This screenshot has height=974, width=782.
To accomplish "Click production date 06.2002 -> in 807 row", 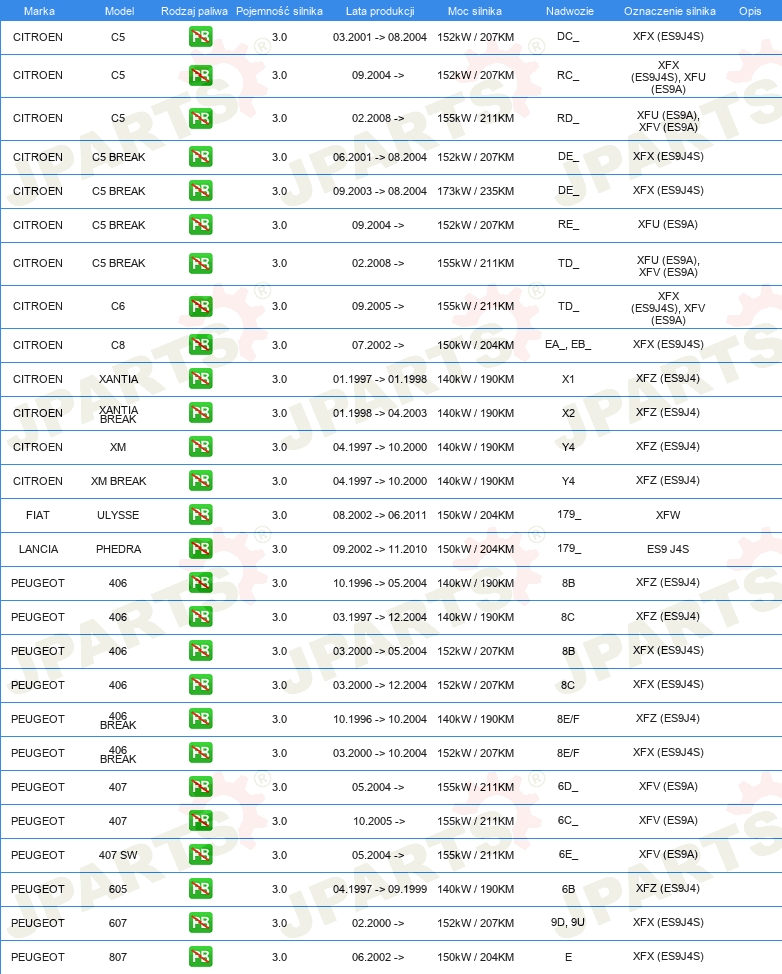I will 378,957.
